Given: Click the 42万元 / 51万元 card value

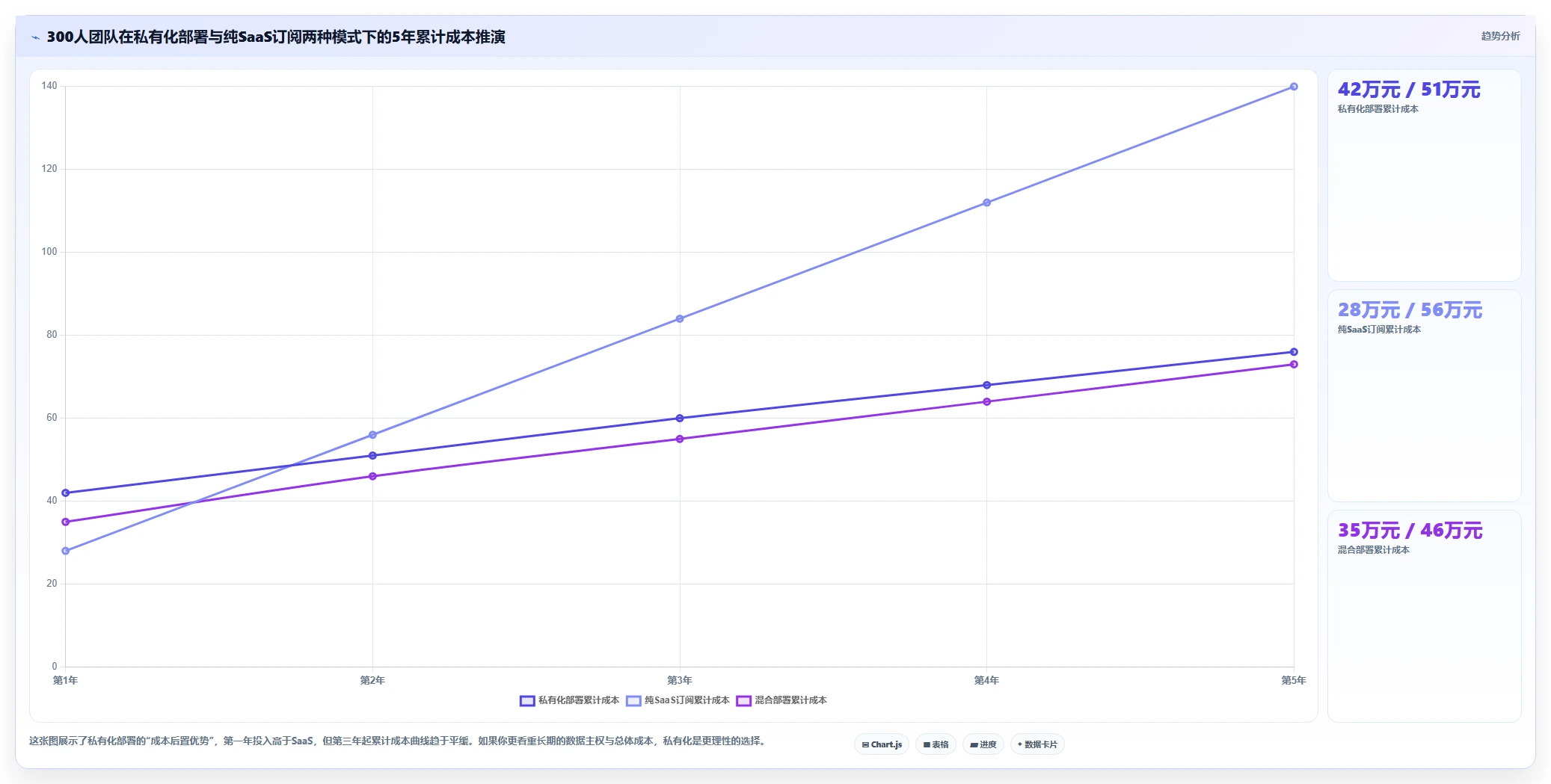Looking at the screenshot, I should point(1409,90).
